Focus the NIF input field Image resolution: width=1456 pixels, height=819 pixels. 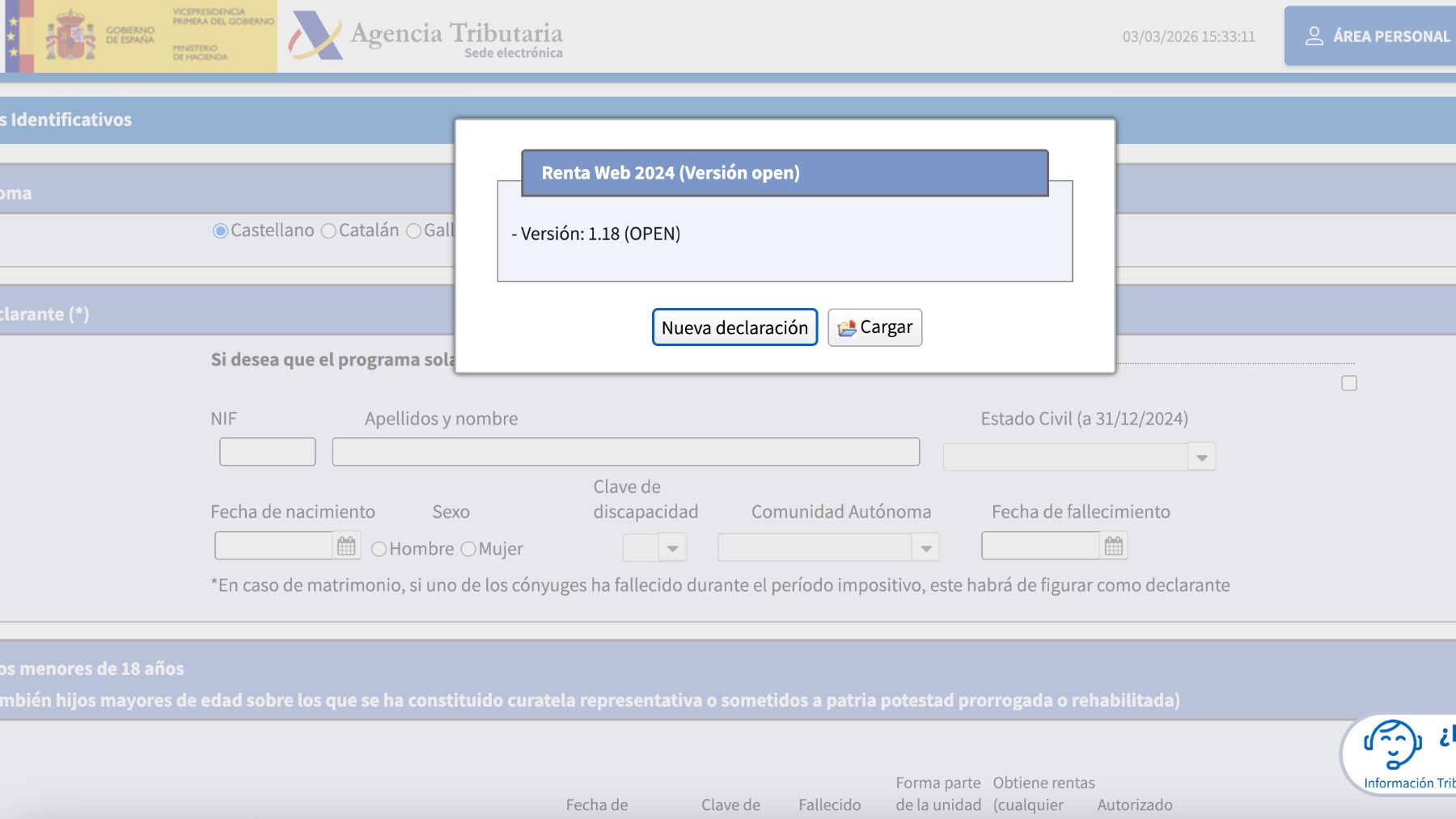pos(268,451)
